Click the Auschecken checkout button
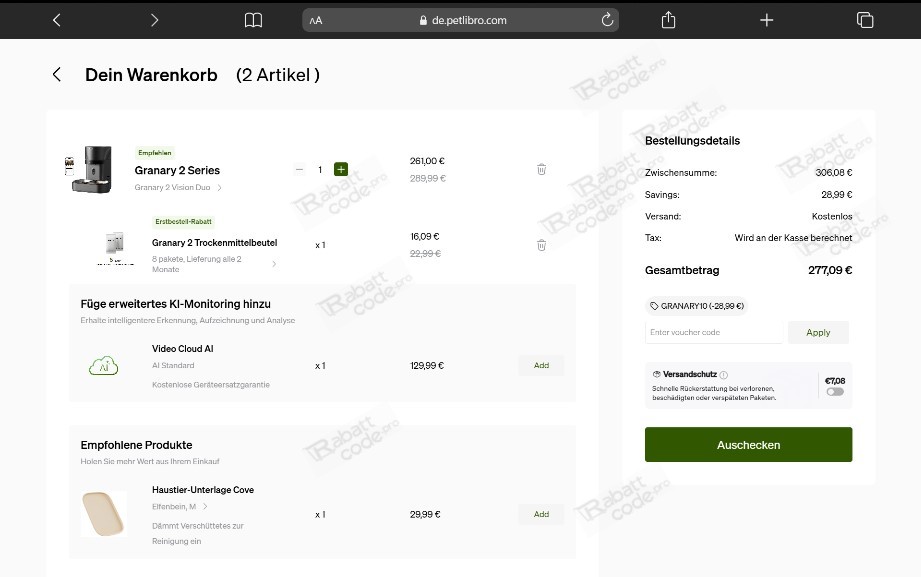 748,445
